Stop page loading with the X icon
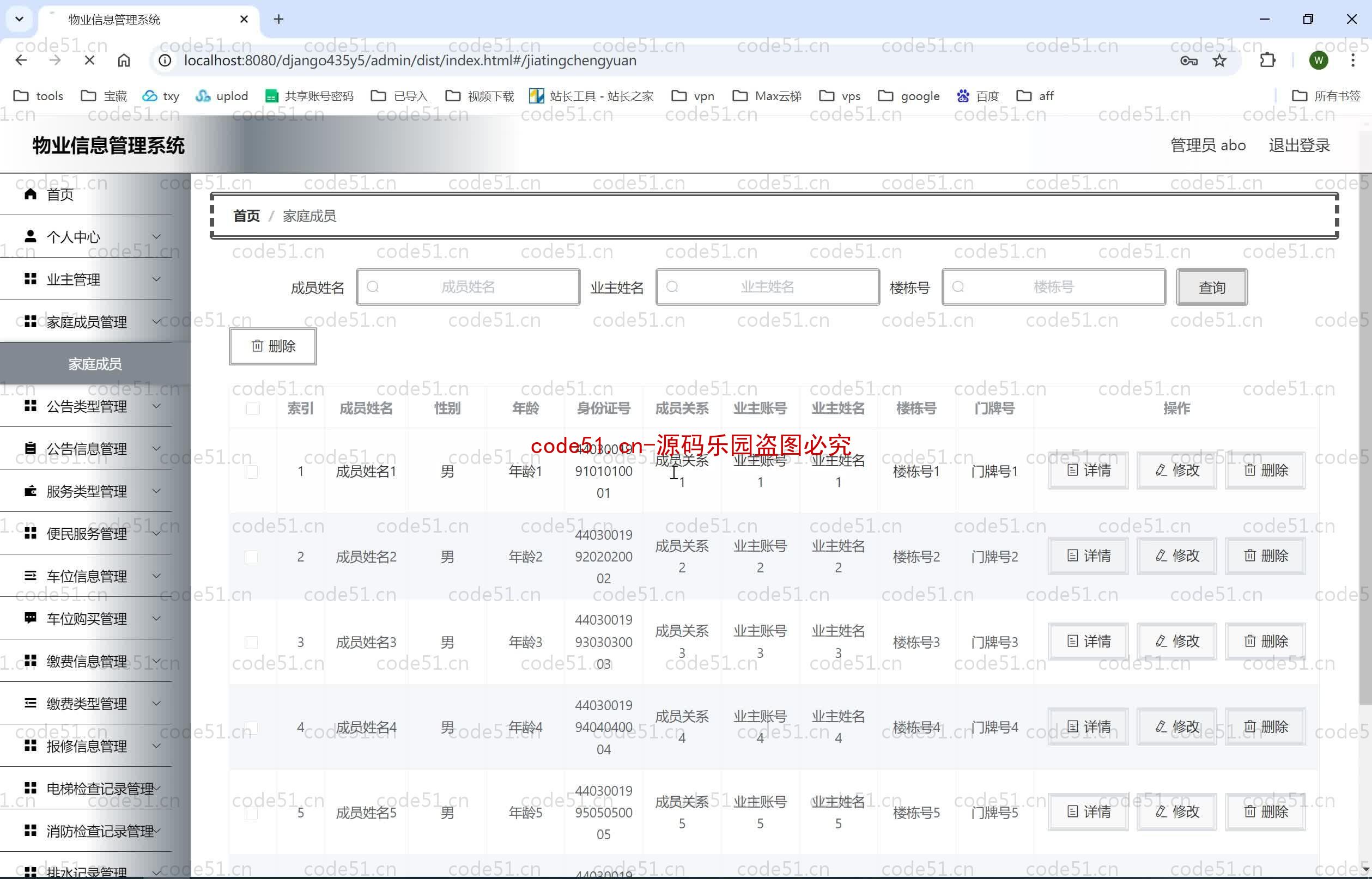The height and width of the screenshot is (879, 1372). [89, 60]
